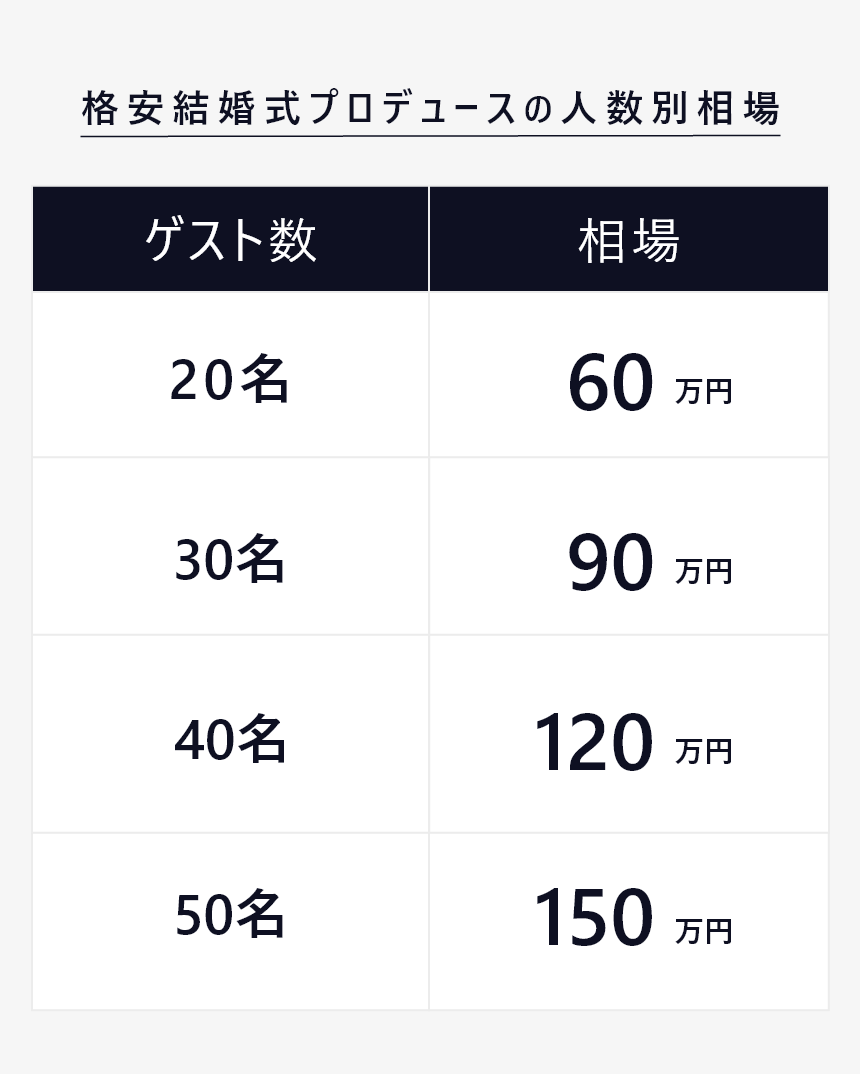Click 万円 unit beside 60
Image resolution: width=860 pixels, height=1074 pixels.
704,392
